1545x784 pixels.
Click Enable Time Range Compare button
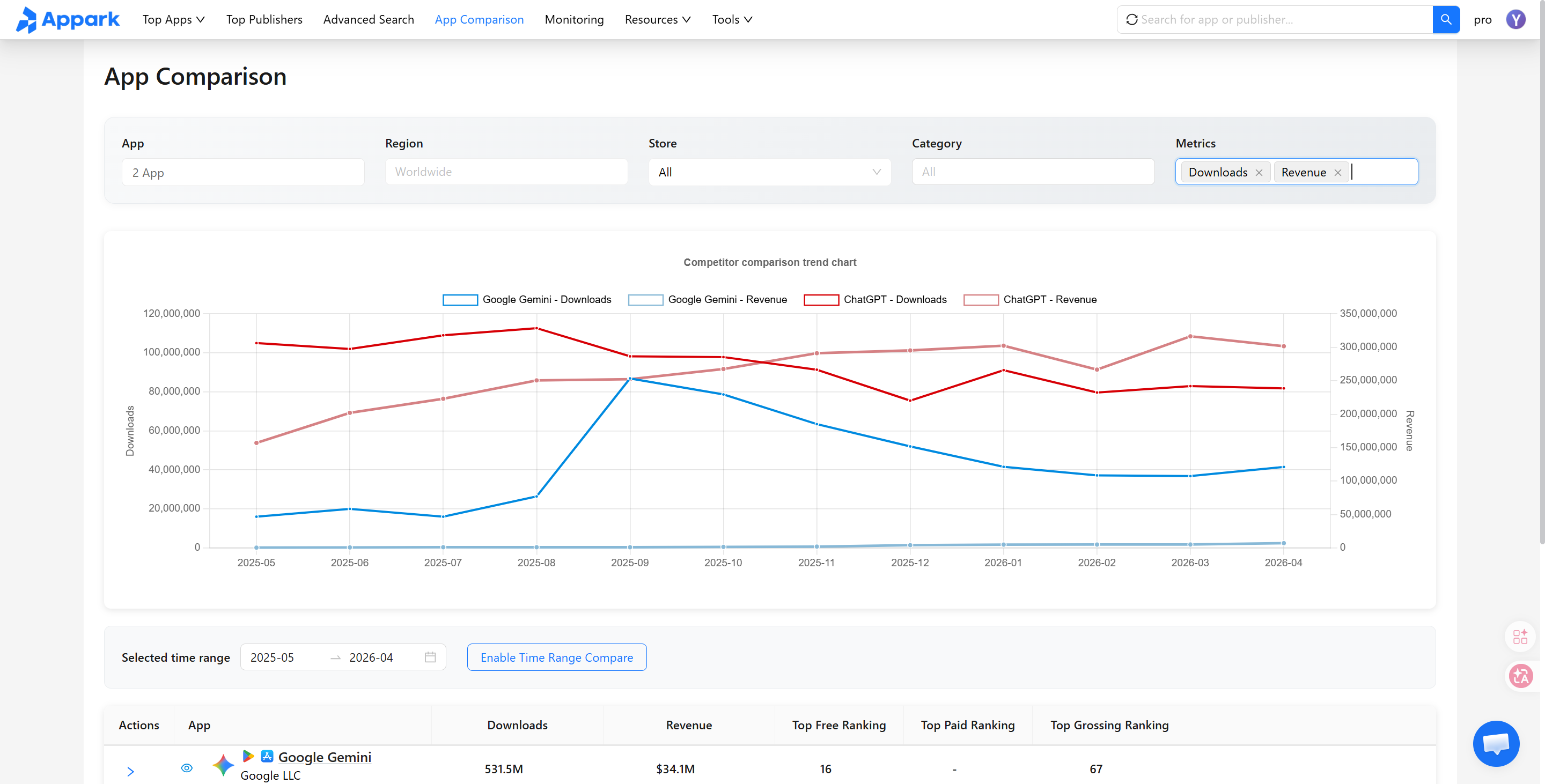coord(557,657)
